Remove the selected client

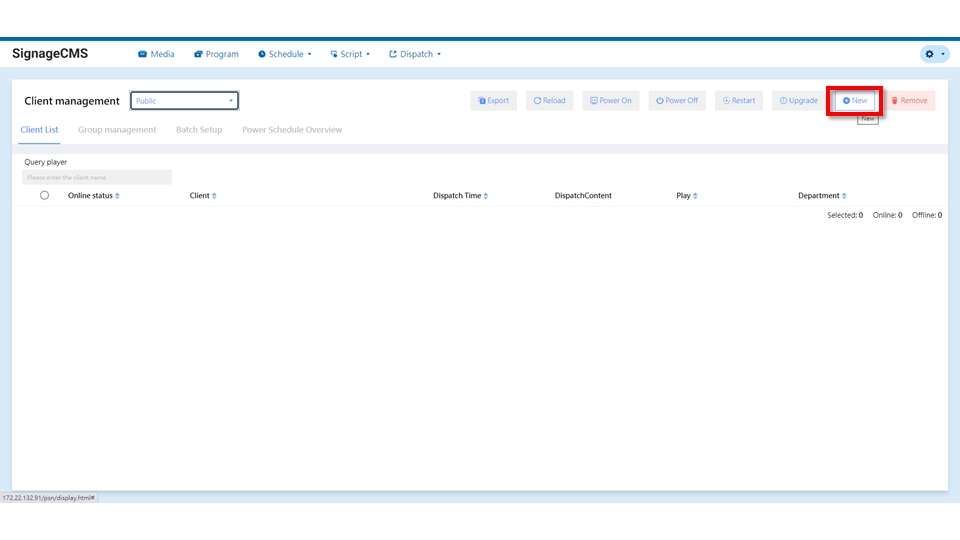(909, 101)
